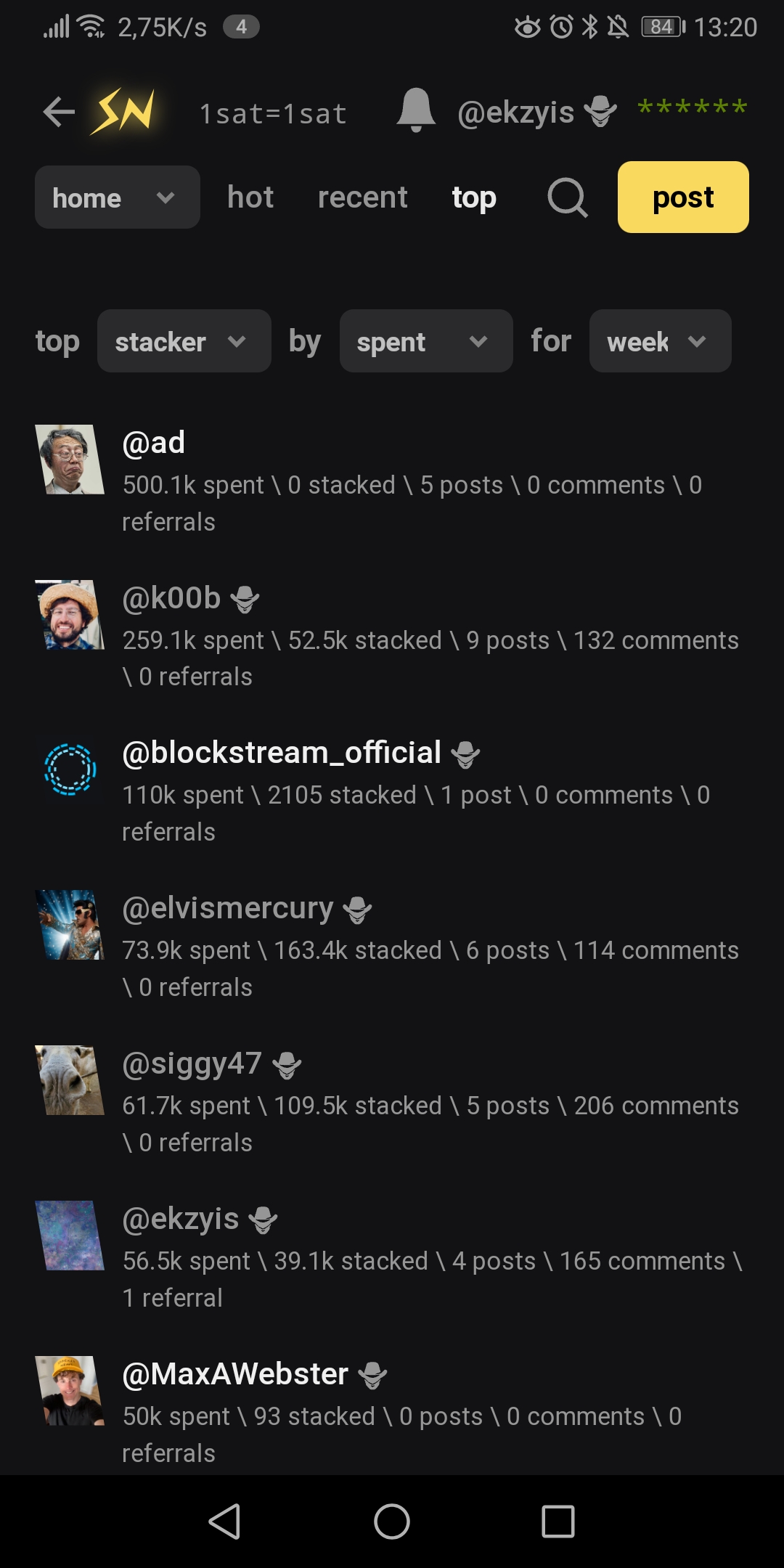Switch to the recent tab
Screen dimensions: 784x1568
[x=362, y=197]
